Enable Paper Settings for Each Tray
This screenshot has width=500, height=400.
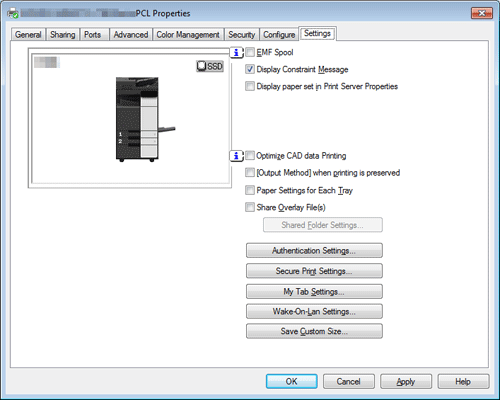[x=250, y=190]
